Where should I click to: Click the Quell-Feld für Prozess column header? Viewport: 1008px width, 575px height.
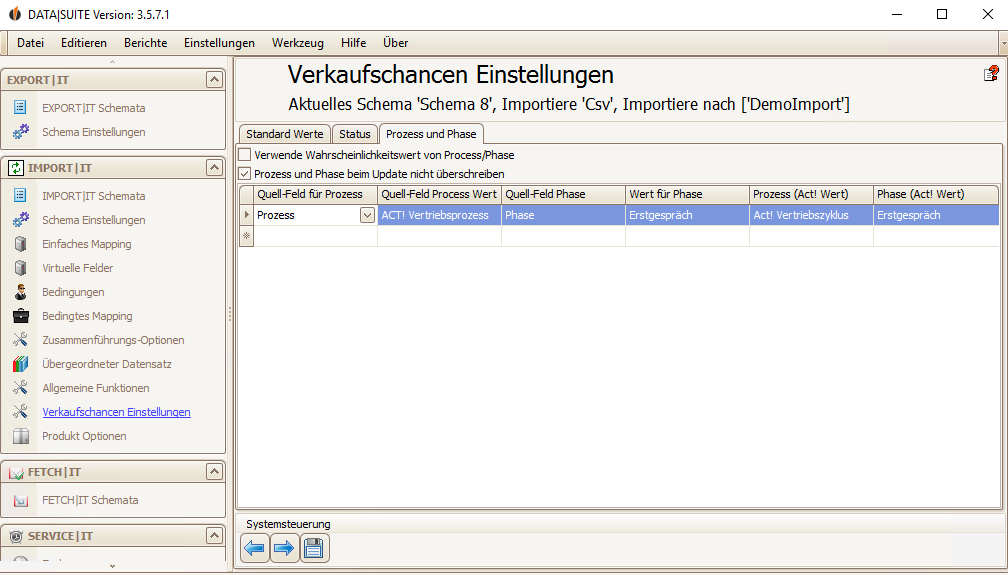pyautogui.click(x=315, y=194)
